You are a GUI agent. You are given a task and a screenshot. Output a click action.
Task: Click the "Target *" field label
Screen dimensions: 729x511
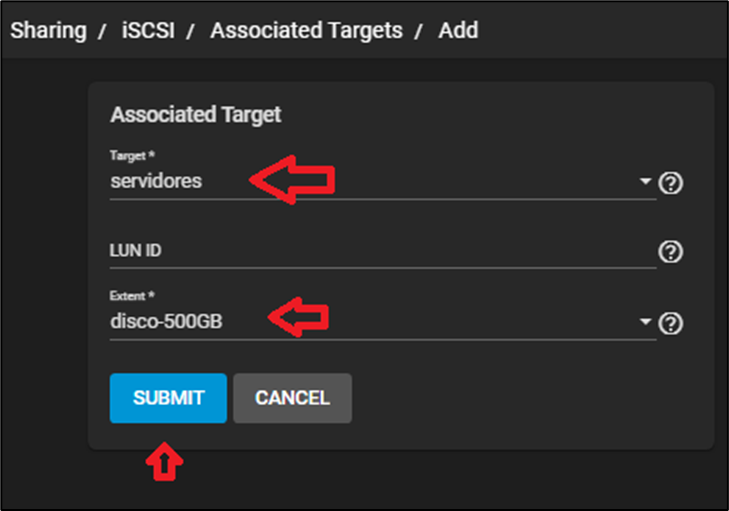pos(132,156)
